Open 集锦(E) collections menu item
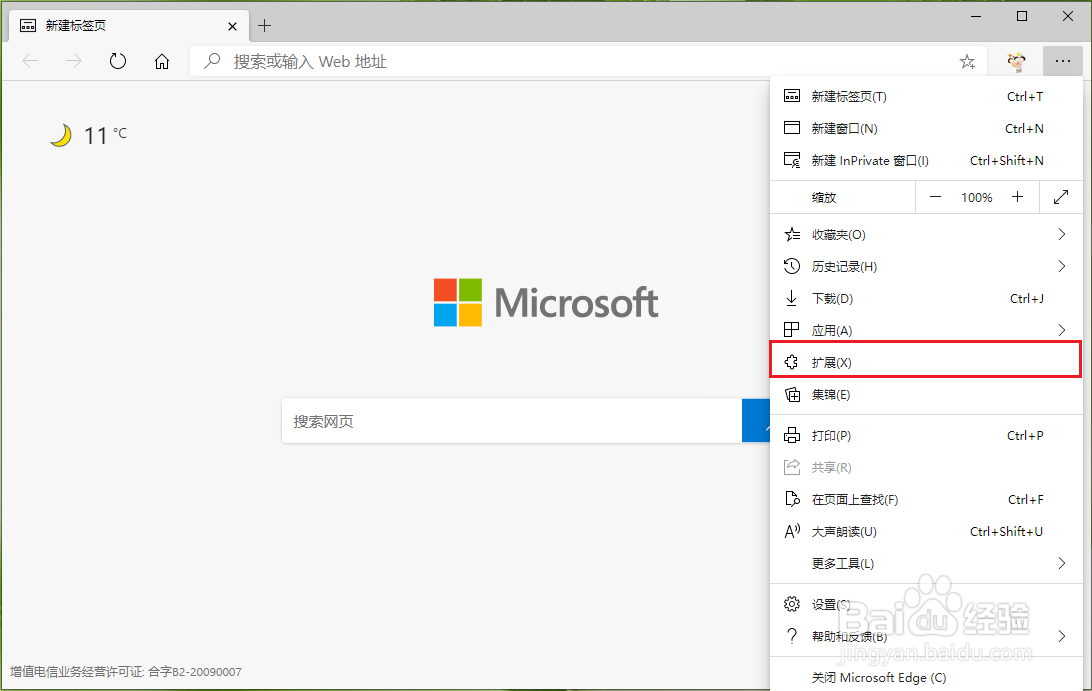1092x691 pixels. pos(926,394)
